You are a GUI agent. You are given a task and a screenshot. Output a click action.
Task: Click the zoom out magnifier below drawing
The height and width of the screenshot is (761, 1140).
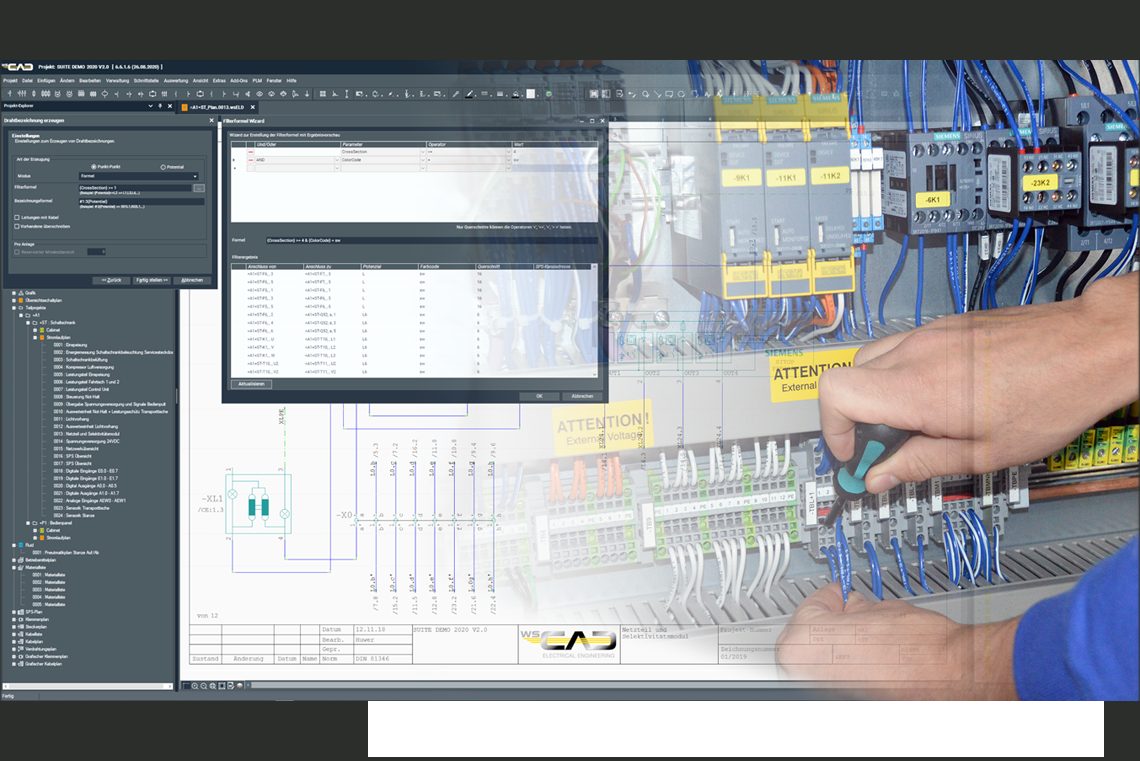click(x=204, y=685)
